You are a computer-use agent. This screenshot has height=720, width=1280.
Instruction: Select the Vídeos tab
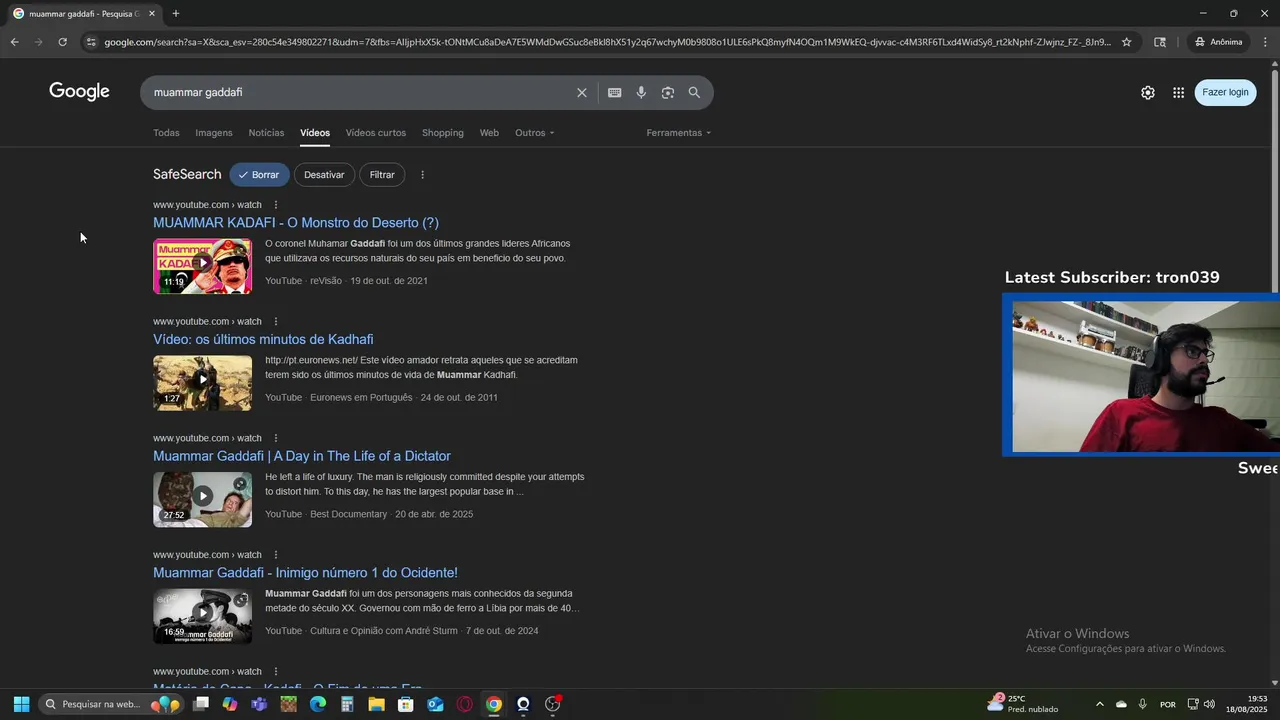click(x=315, y=133)
